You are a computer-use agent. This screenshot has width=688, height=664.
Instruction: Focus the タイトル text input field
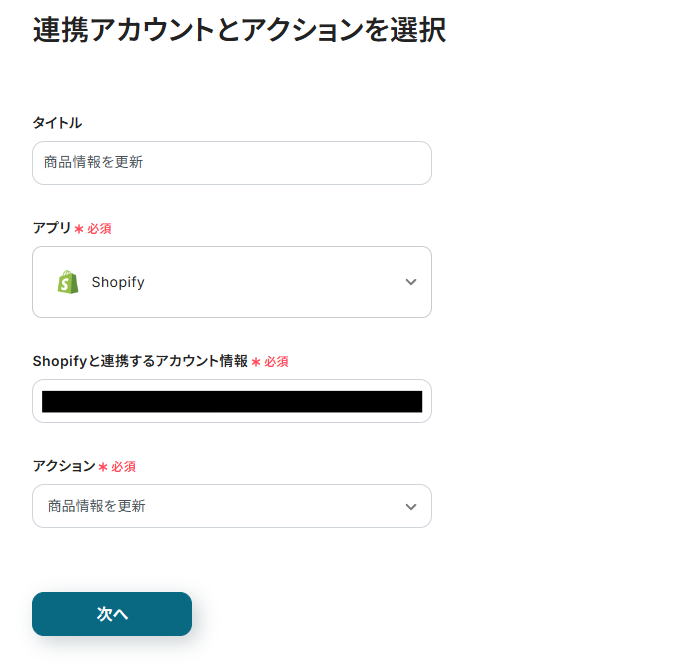click(232, 163)
